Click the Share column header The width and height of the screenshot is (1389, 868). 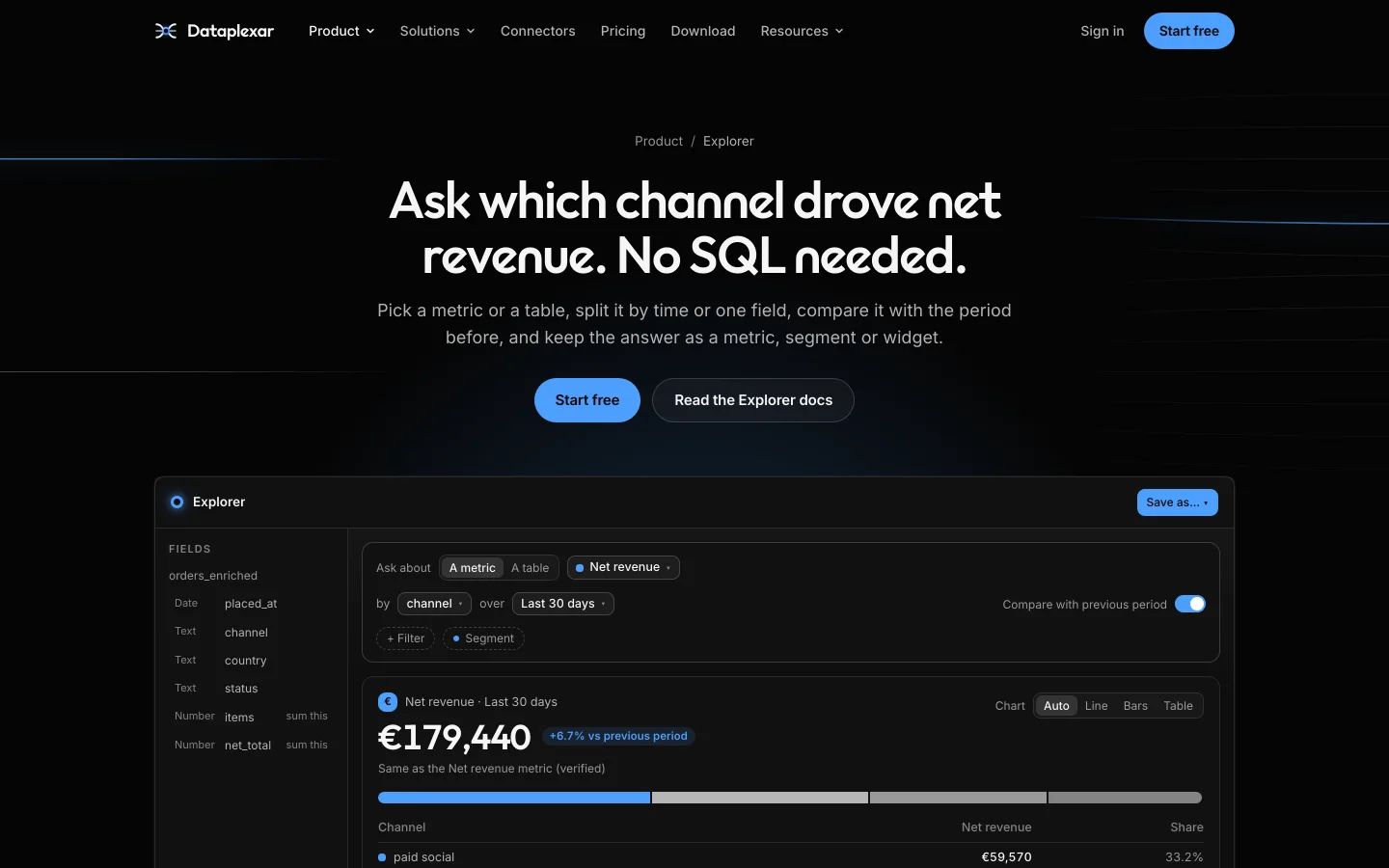[x=1186, y=827]
